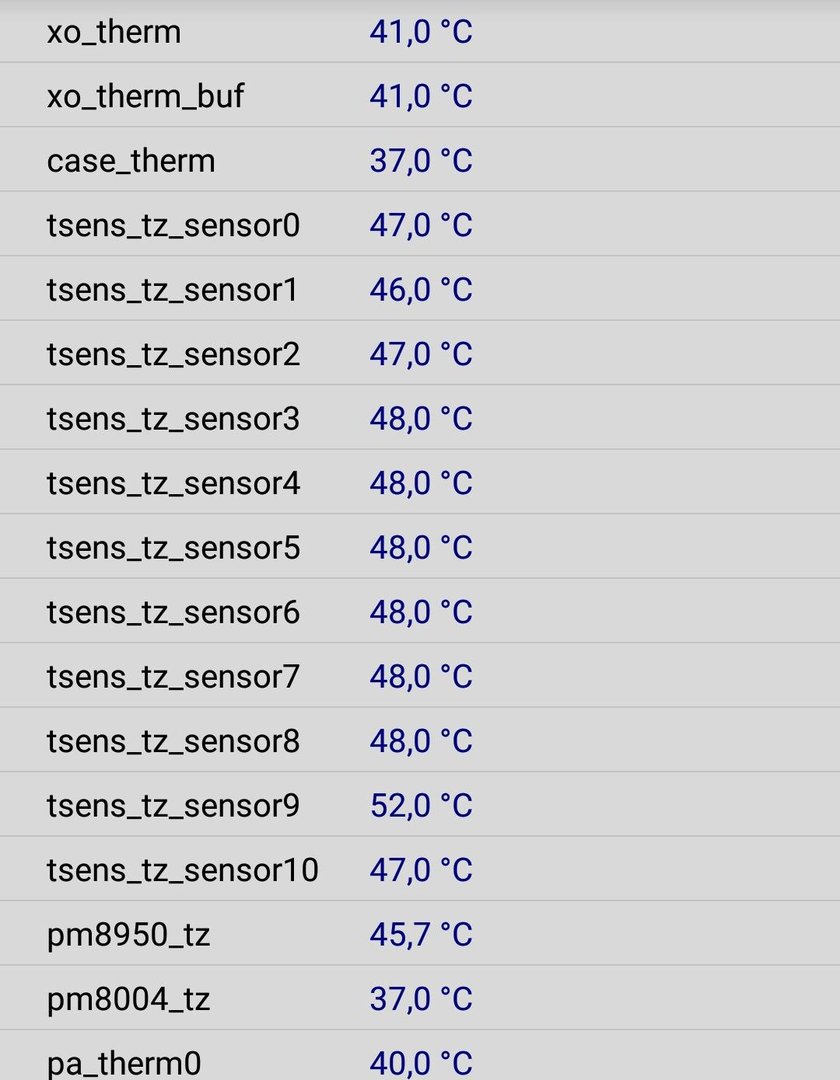
Task: Tap the tsens_tz_sensor1 label
Action: (172, 289)
